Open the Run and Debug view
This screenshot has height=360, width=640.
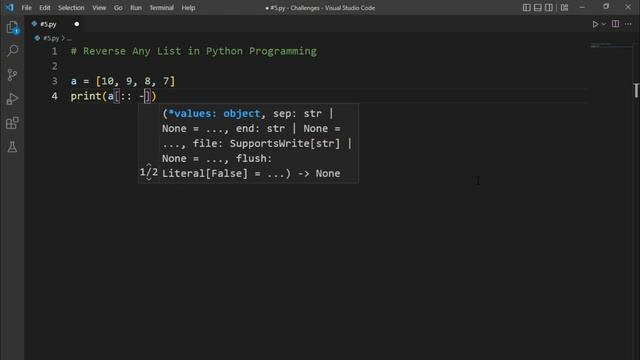(x=13, y=99)
